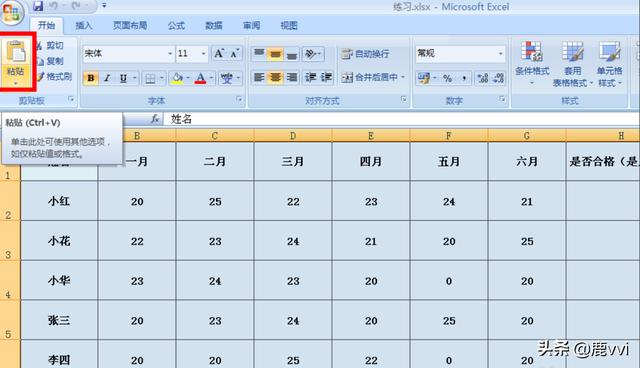
Task: Select the 四月 header cell
Action: click(371, 162)
